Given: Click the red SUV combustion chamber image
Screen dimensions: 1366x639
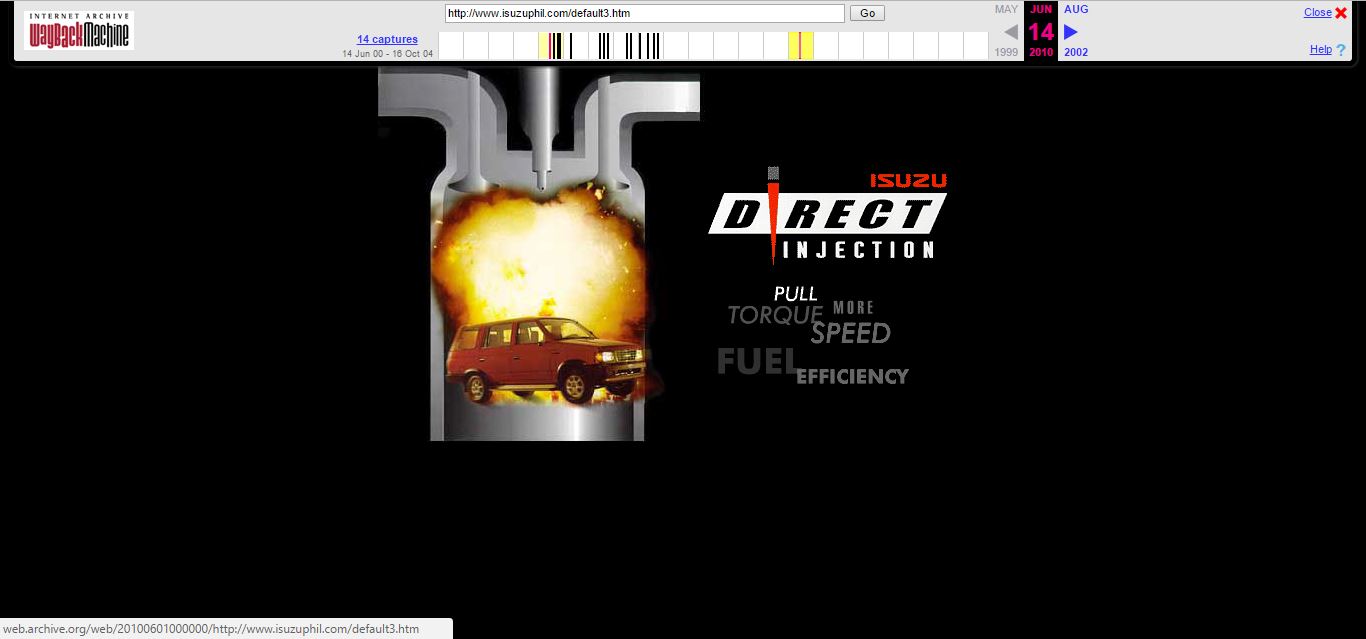Looking at the screenshot, I should (x=539, y=254).
